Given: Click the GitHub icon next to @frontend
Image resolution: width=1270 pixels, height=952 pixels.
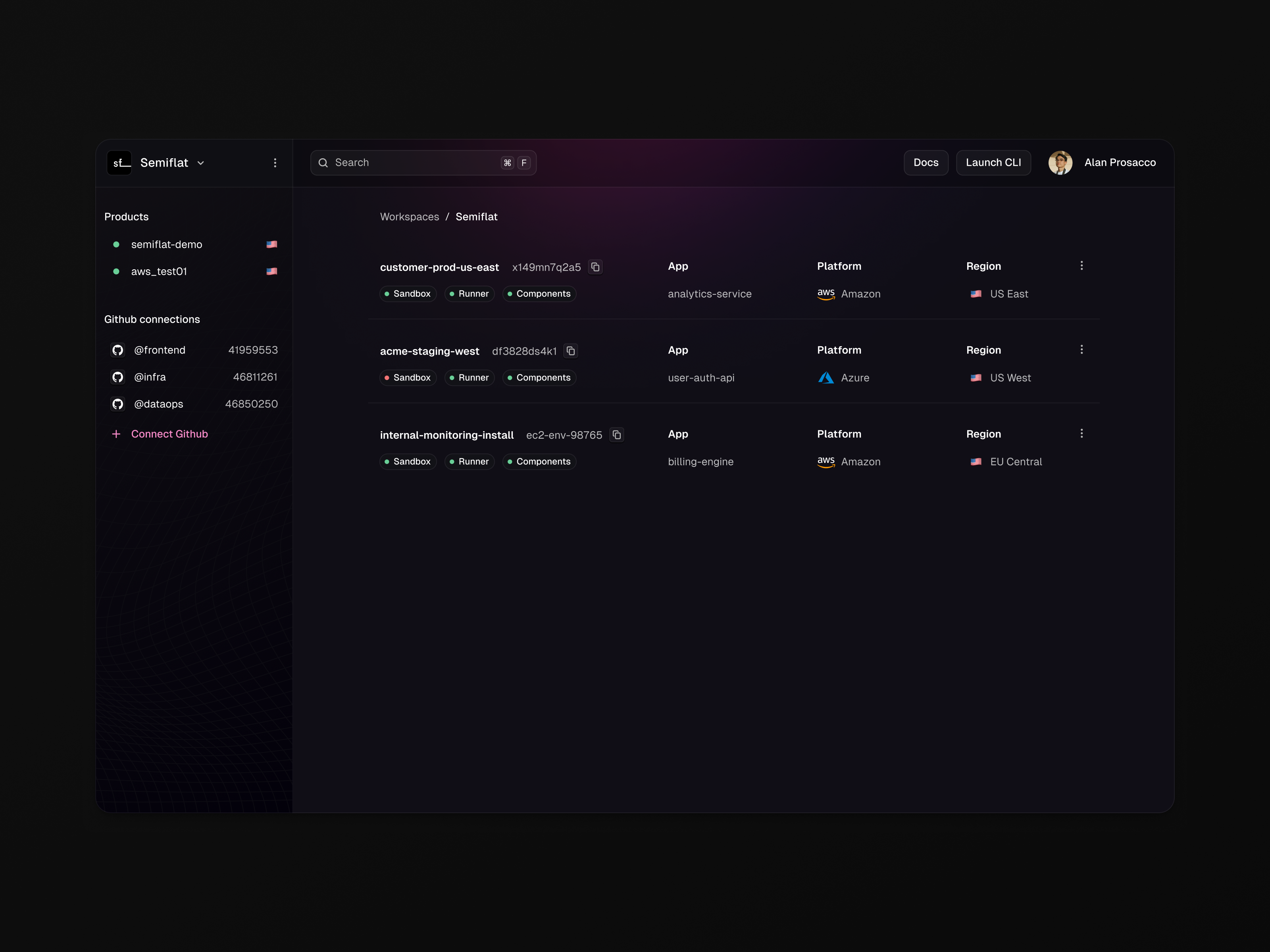Looking at the screenshot, I should click(118, 349).
